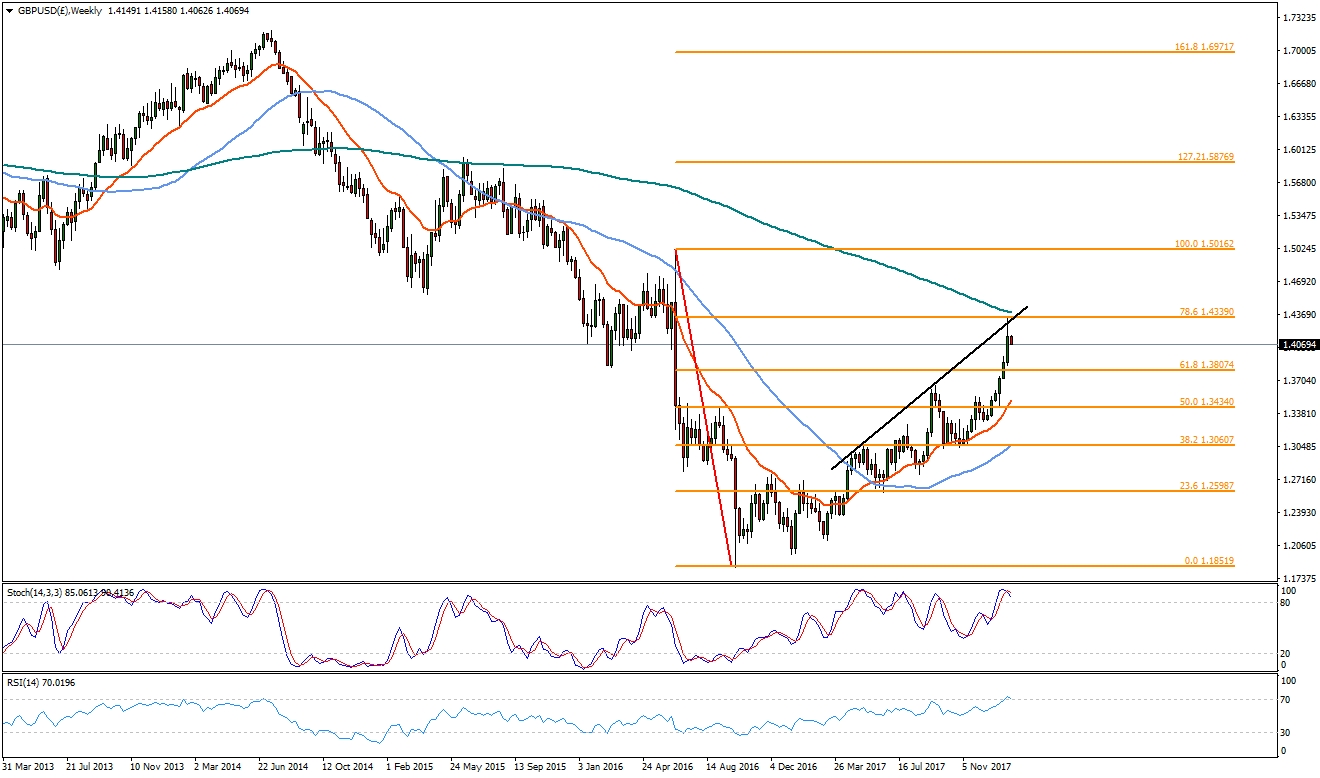Click the 61.8 Fibonacci label 1.38074
The width and height of the screenshot is (1320, 778).
pyautogui.click(x=1207, y=366)
